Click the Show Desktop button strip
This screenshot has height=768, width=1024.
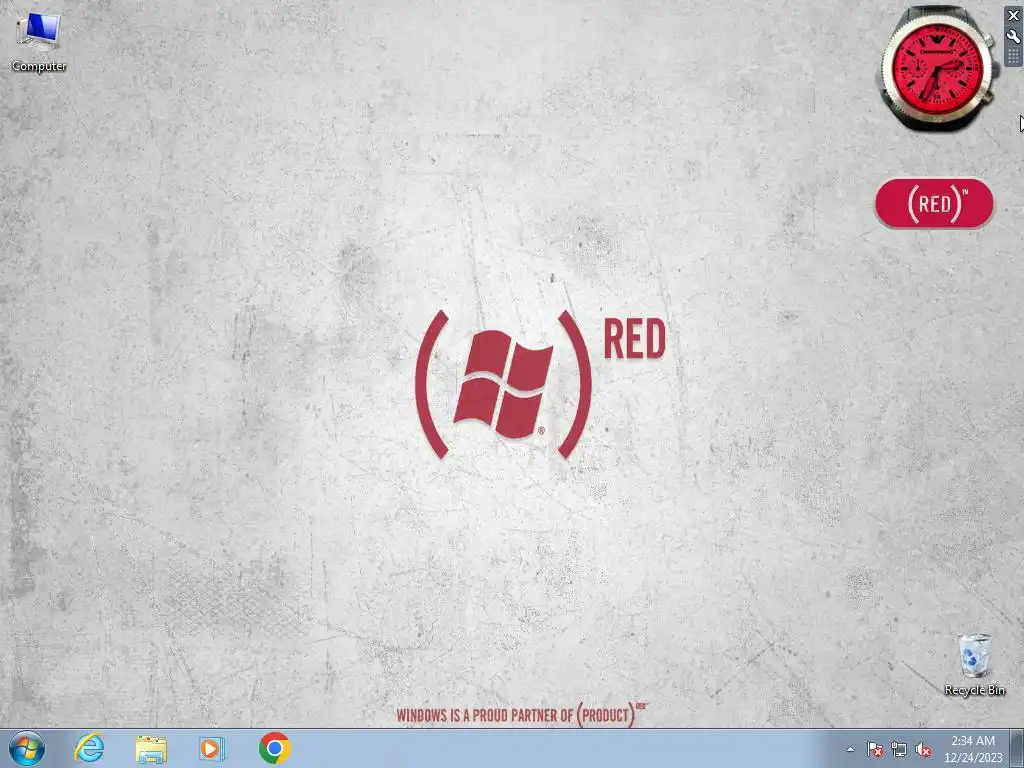[1017, 749]
